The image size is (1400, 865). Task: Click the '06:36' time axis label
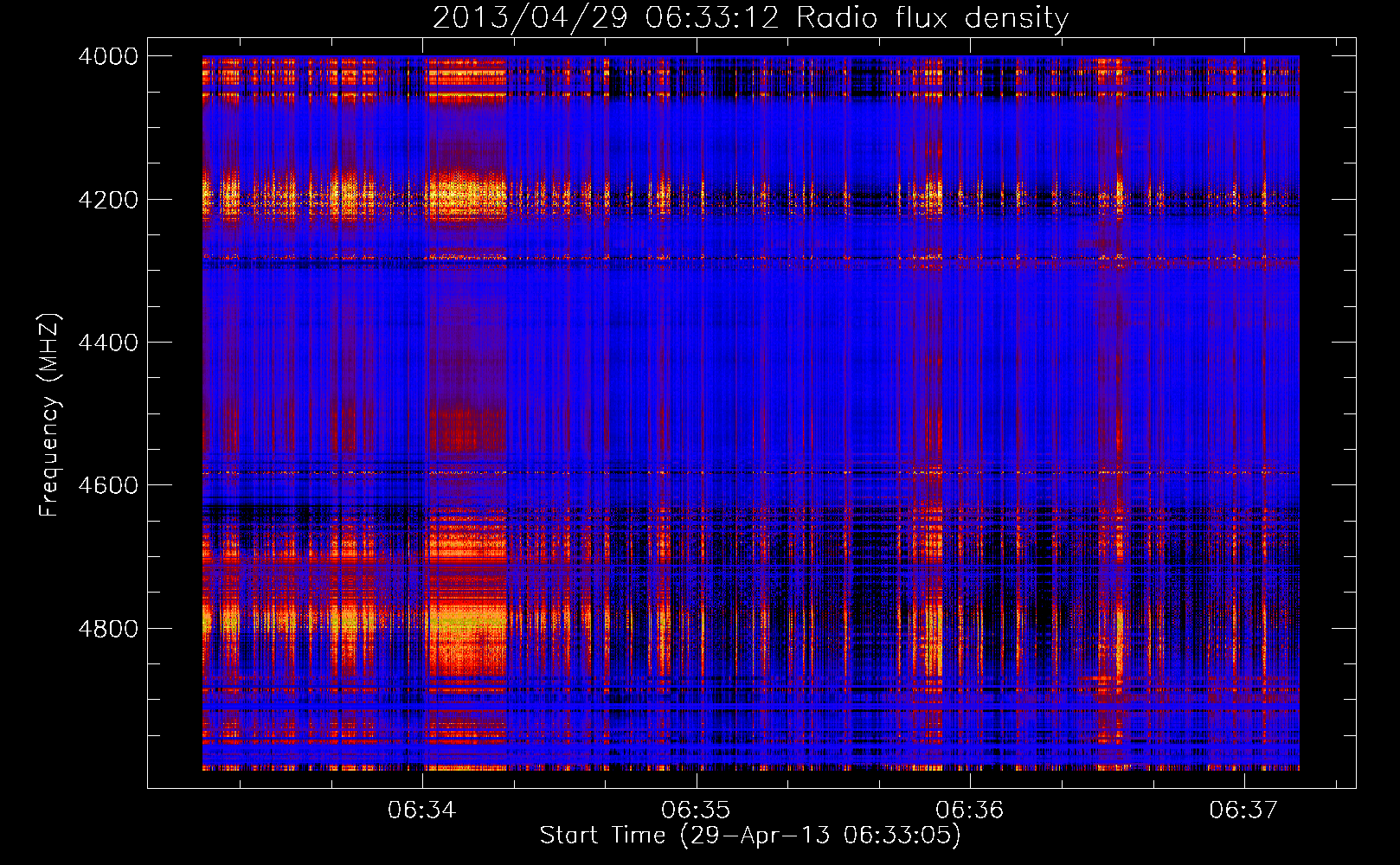tap(970, 811)
